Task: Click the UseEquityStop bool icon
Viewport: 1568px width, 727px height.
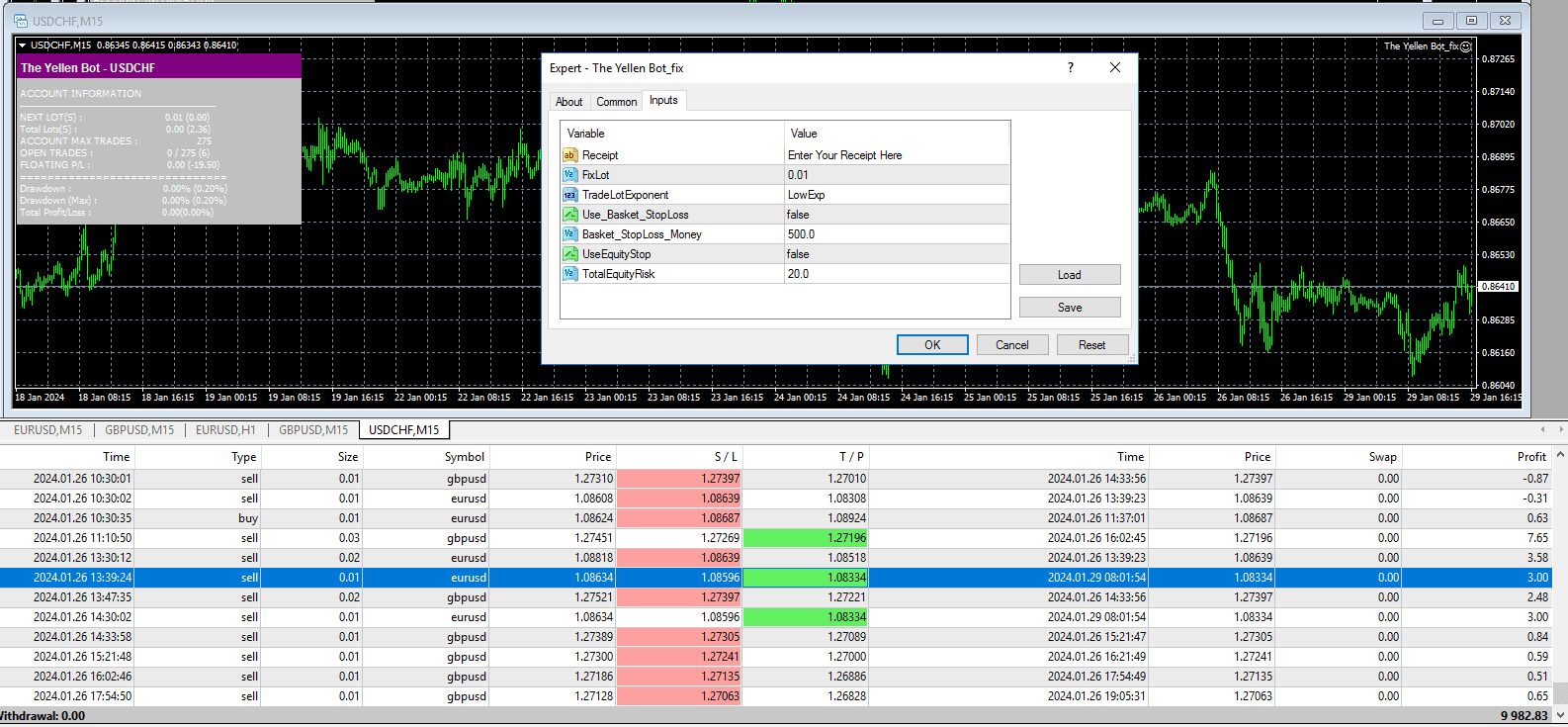Action: pyautogui.click(x=569, y=254)
